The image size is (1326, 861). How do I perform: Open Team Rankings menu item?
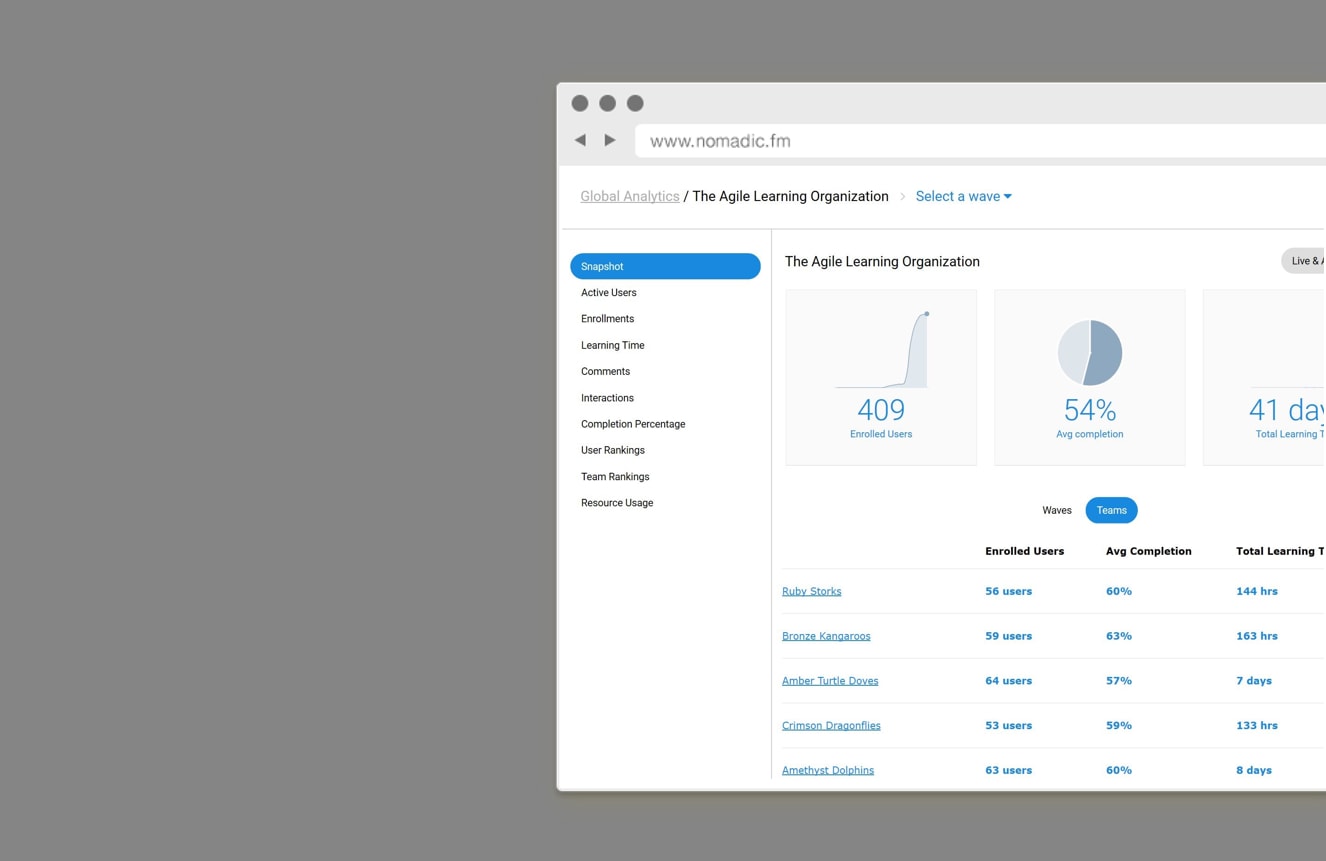614,477
